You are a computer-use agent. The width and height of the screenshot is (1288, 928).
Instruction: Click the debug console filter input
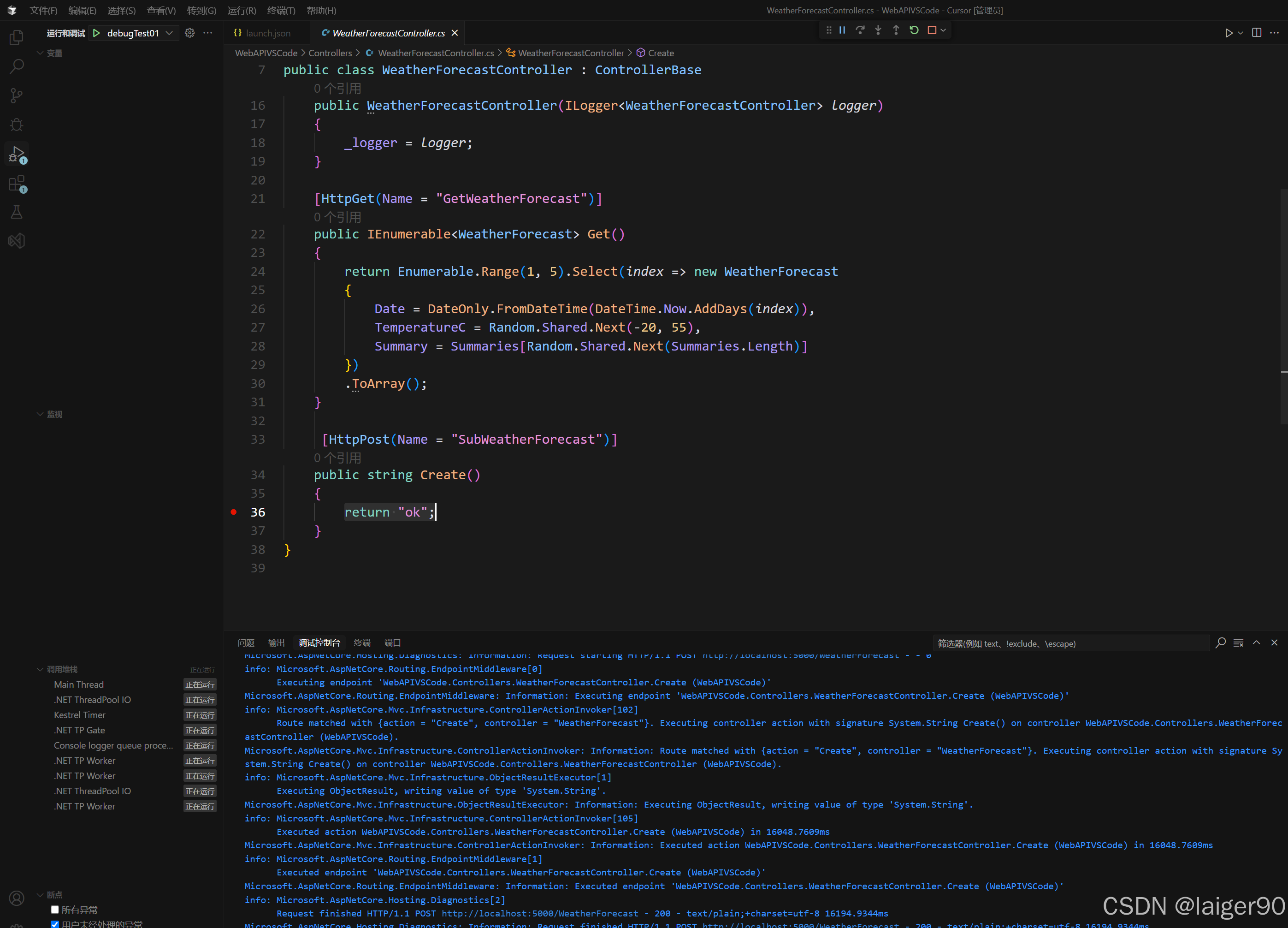(x=1070, y=643)
